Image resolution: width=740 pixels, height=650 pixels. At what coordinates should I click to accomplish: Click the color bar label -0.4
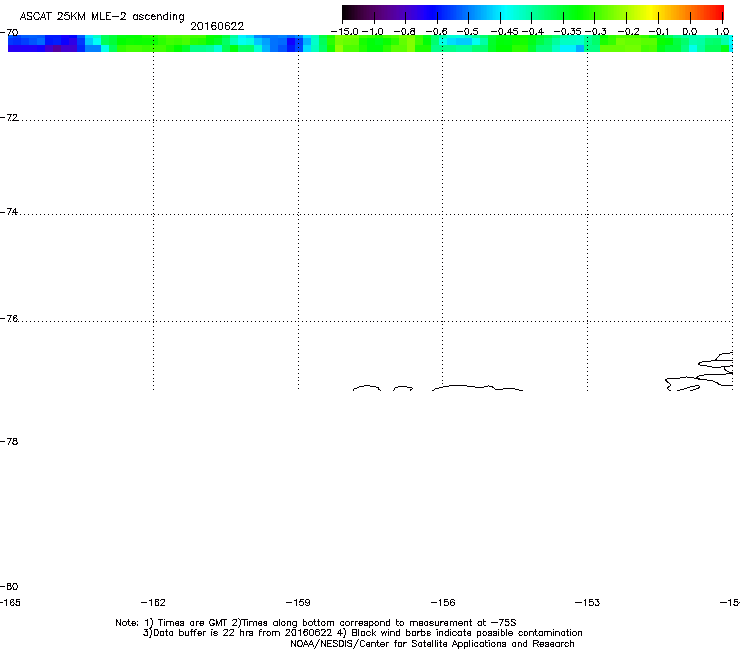(533, 32)
